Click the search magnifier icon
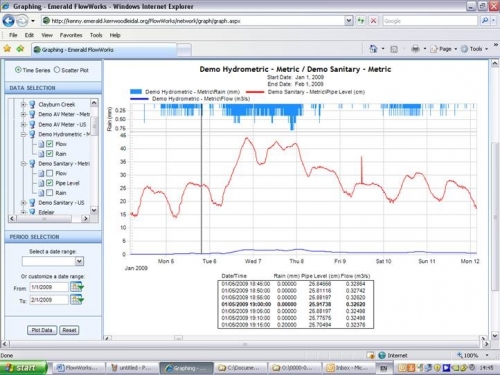Screen dimensions: 500x375 coord(485,21)
